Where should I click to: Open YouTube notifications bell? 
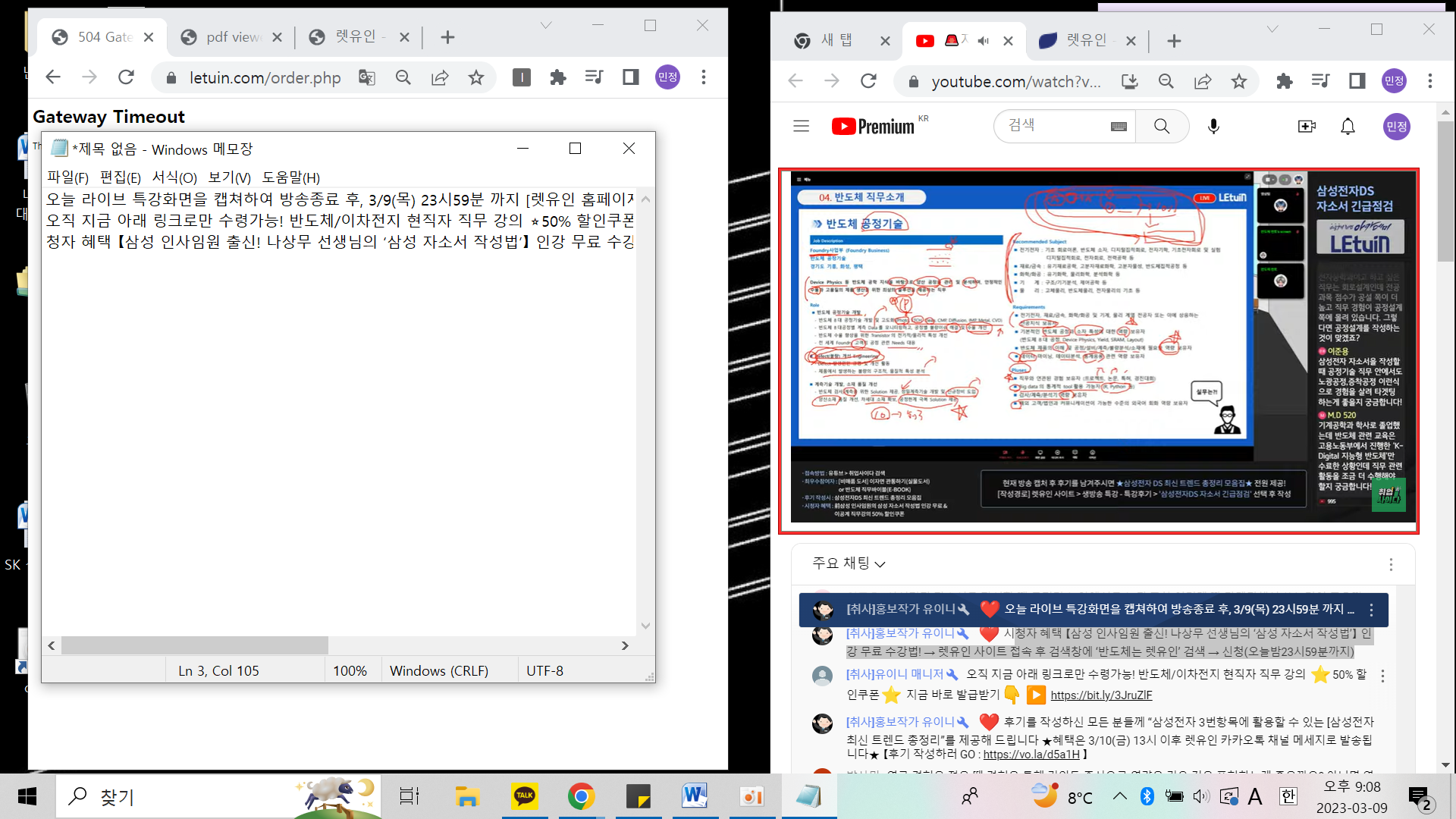point(1348,127)
